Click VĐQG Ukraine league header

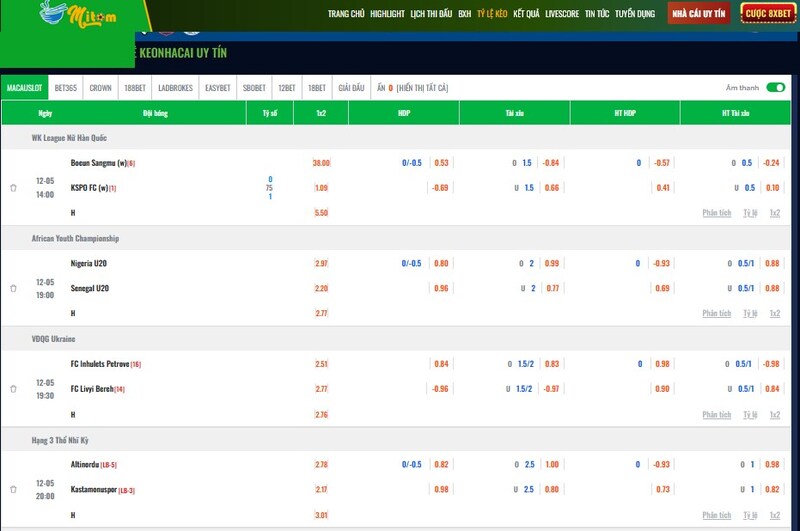click(53, 339)
